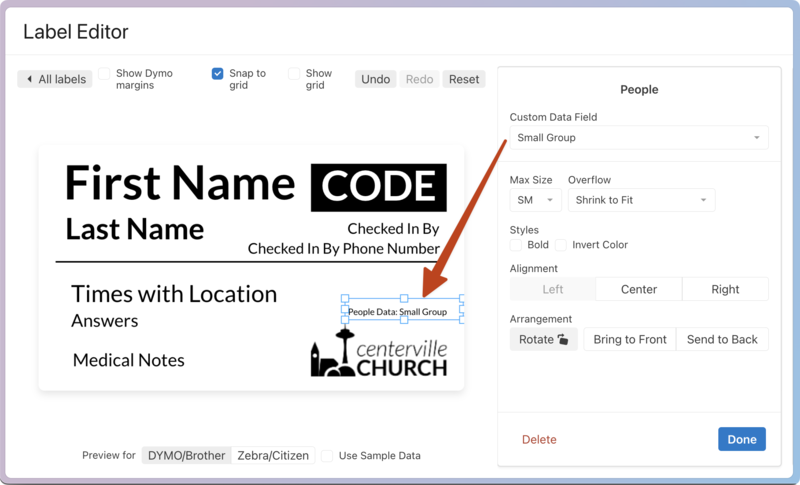Click Bring to Front
The image size is (800, 485).
(630, 339)
